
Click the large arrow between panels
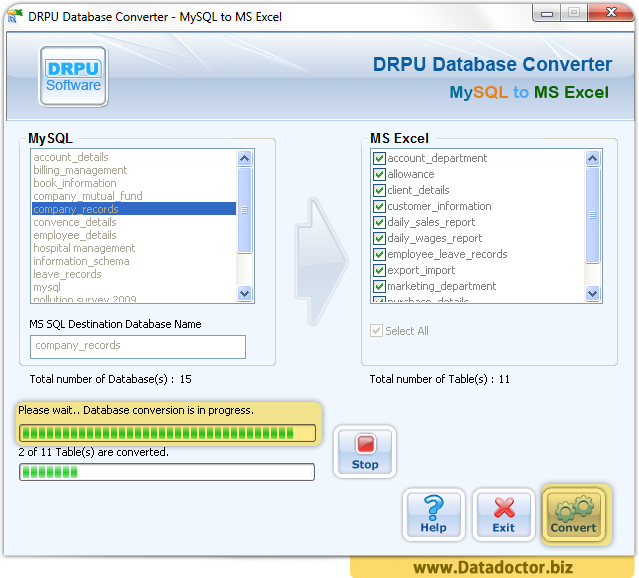click(x=322, y=261)
